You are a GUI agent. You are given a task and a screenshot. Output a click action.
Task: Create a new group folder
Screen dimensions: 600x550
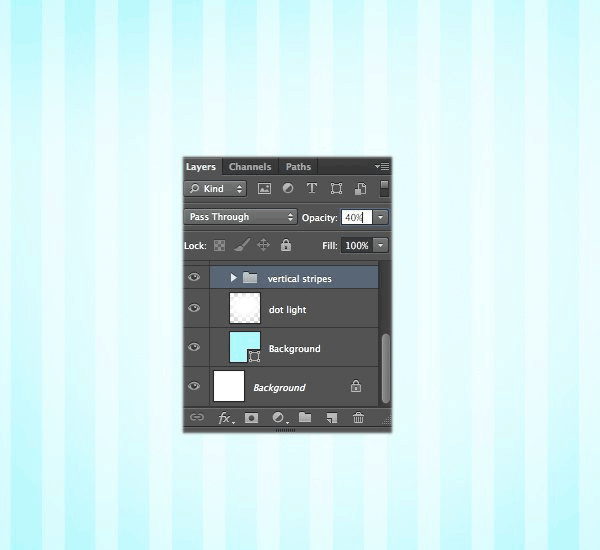[x=305, y=417]
